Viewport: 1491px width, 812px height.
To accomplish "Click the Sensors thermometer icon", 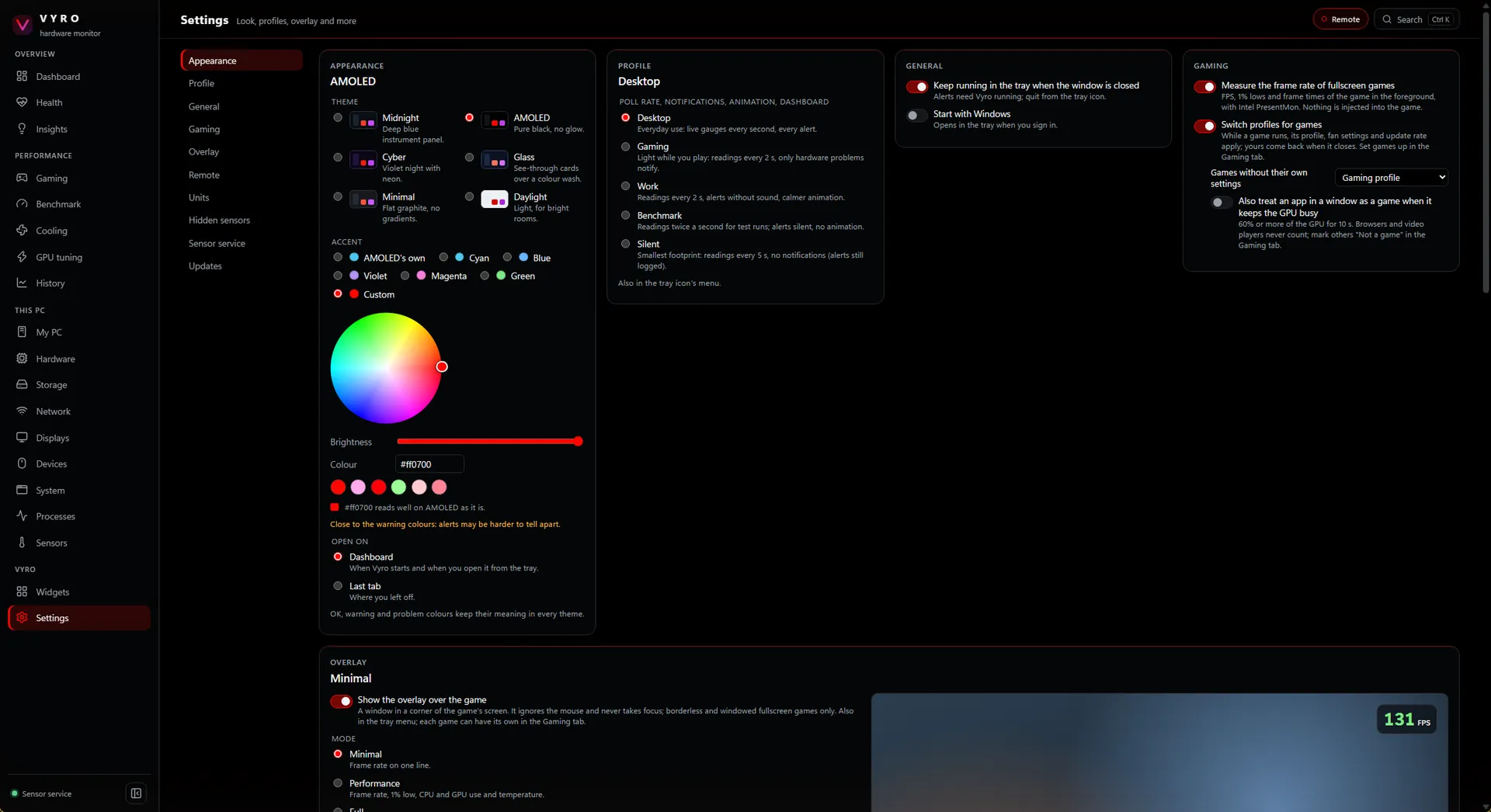I will tap(22, 543).
